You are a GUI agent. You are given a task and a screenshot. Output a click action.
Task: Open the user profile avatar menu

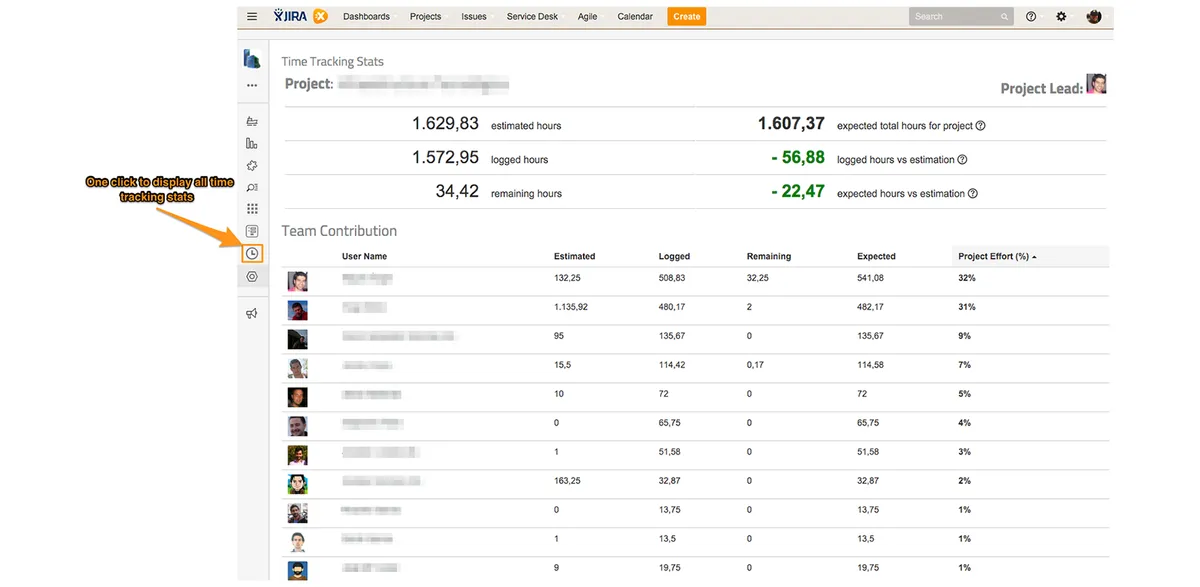click(x=1095, y=17)
